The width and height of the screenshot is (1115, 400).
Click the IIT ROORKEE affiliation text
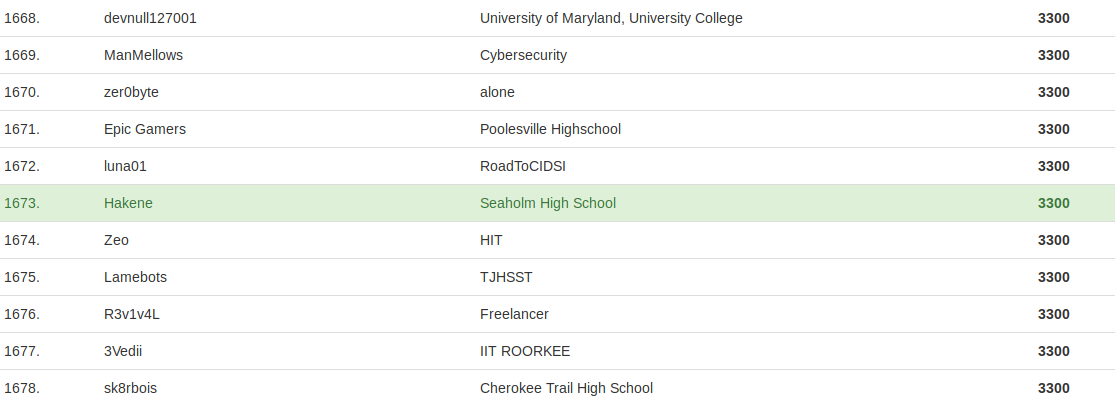(x=525, y=351)
